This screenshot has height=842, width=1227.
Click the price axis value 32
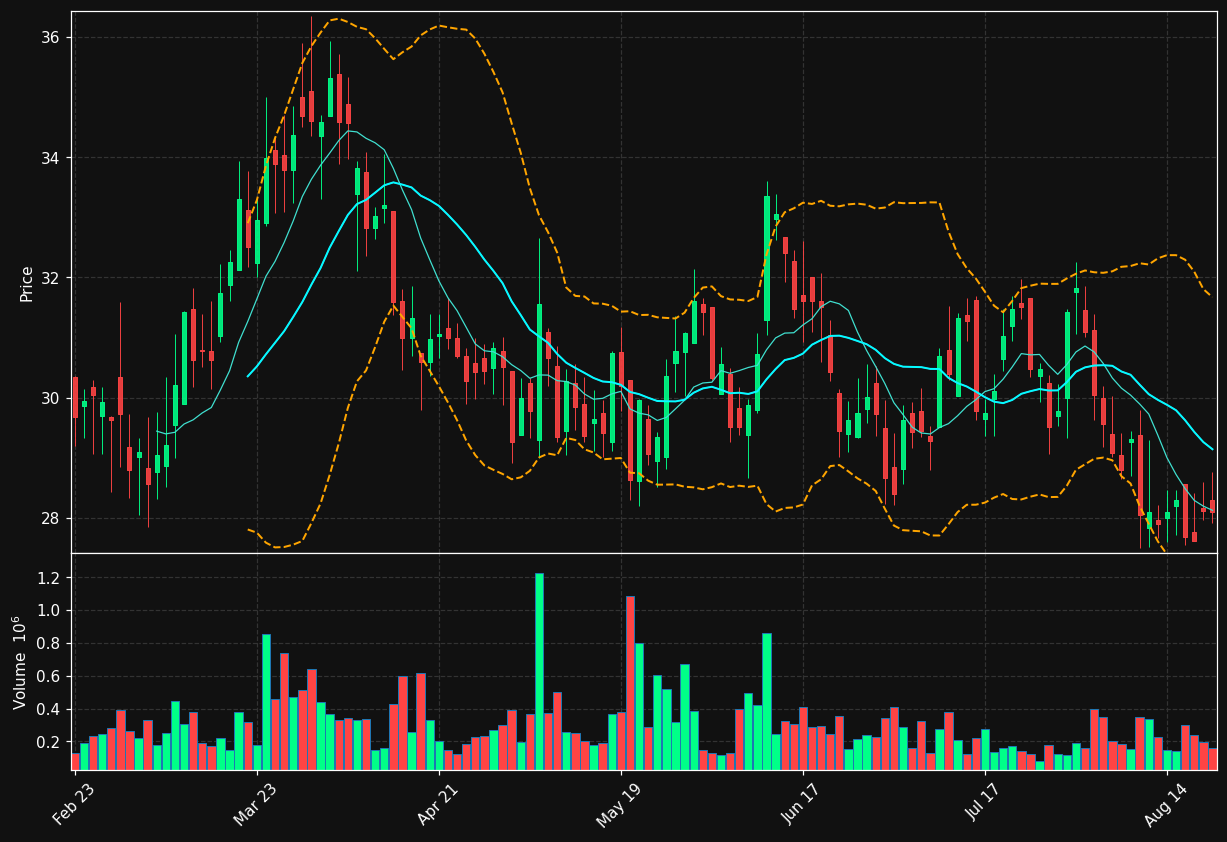(50, 278)
